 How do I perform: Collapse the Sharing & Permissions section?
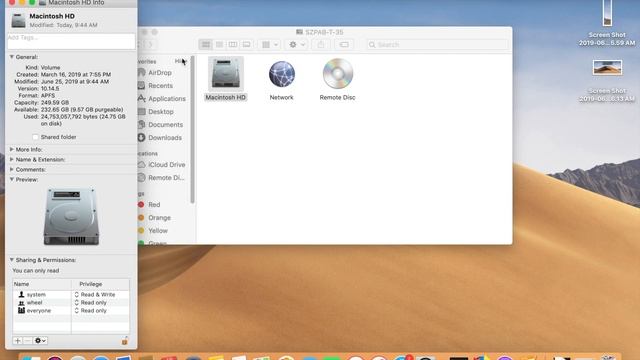point(12,260)
